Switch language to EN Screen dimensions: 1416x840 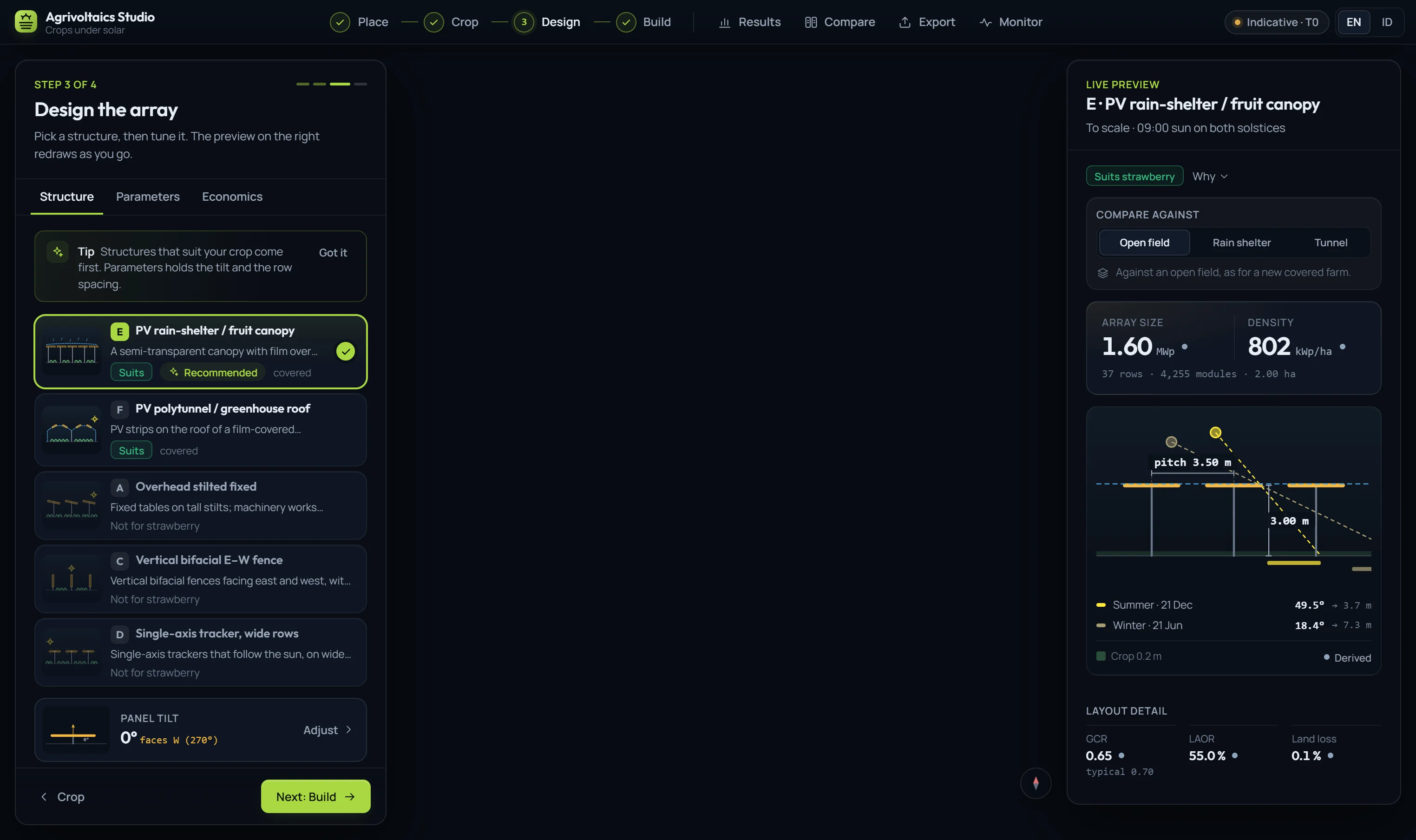tap(1353, 22)
